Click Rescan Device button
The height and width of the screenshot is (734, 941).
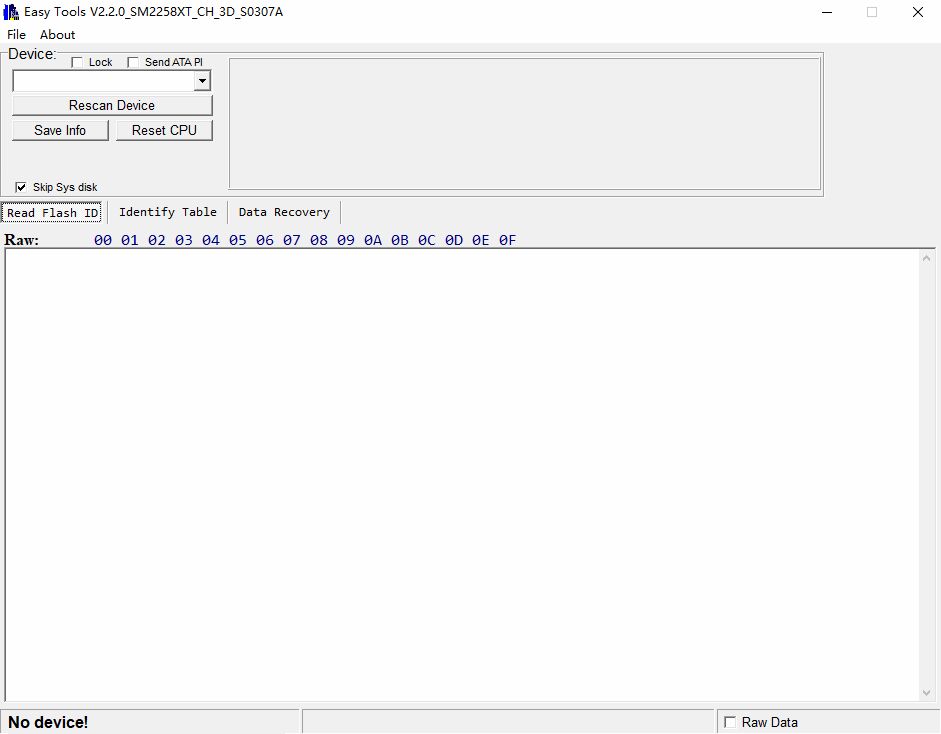coord(112,106)
